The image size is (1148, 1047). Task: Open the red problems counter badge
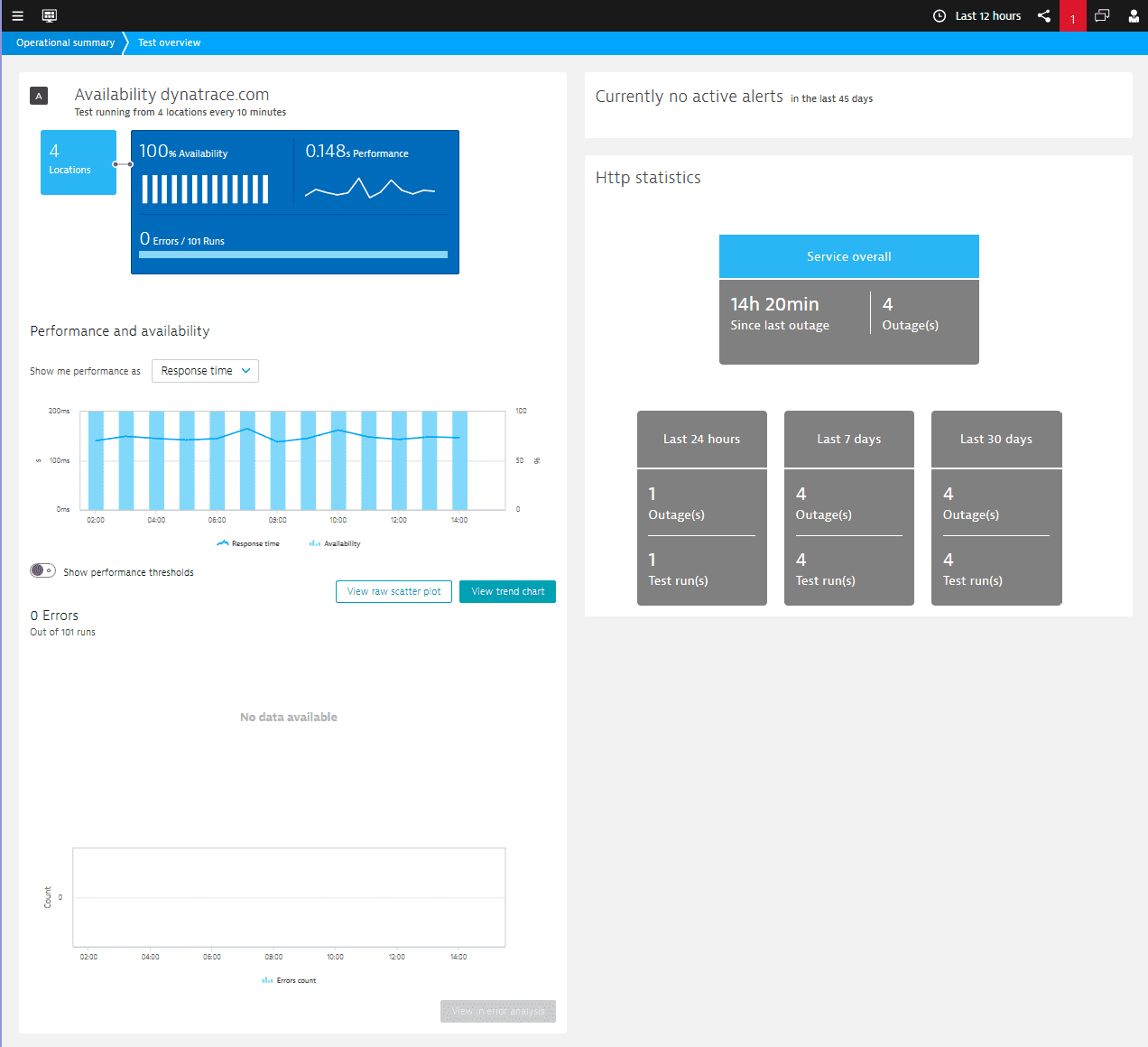1073,15
